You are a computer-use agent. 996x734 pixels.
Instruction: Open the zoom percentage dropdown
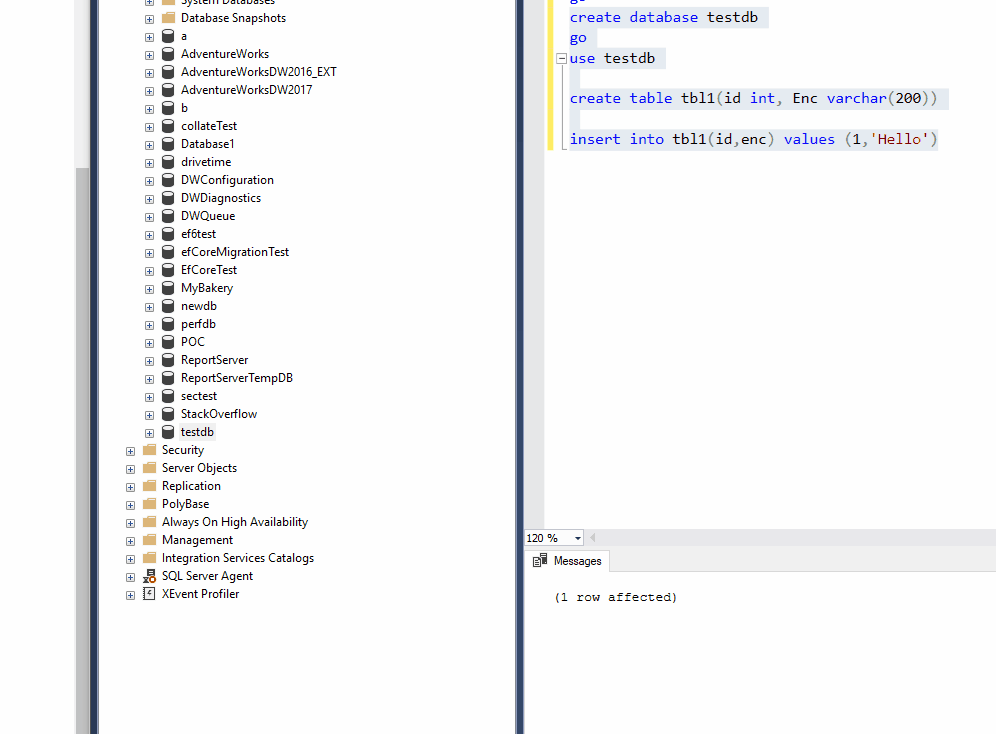point(574,537)
